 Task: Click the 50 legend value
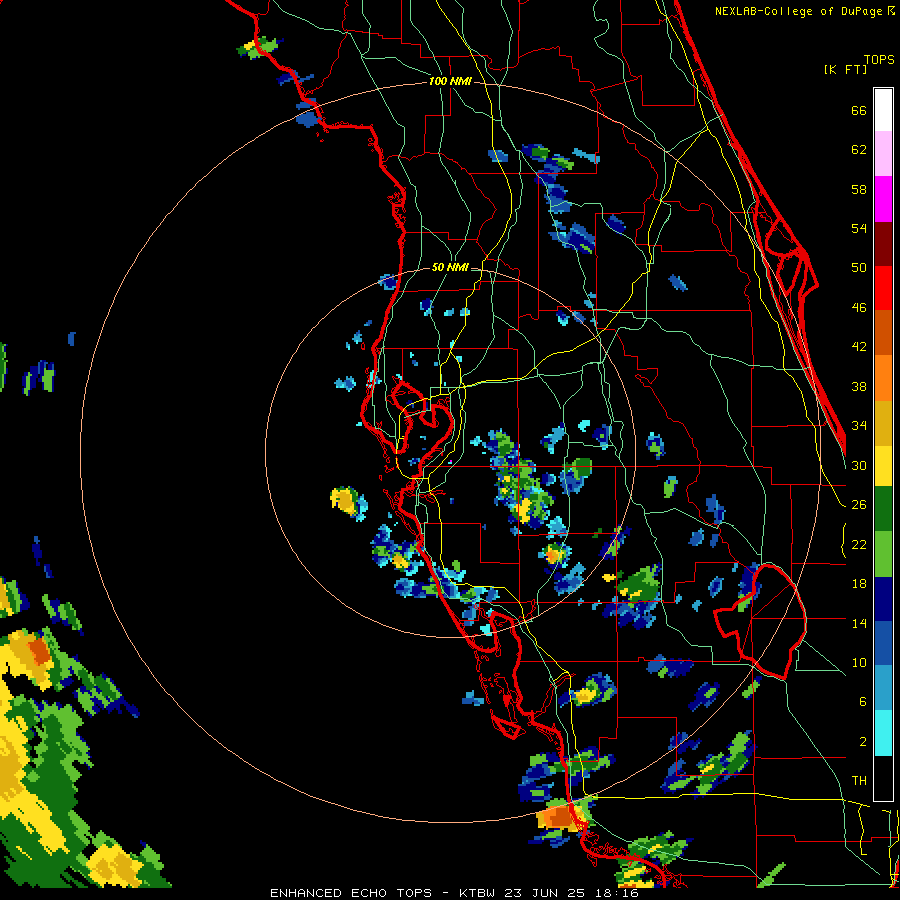859,268
